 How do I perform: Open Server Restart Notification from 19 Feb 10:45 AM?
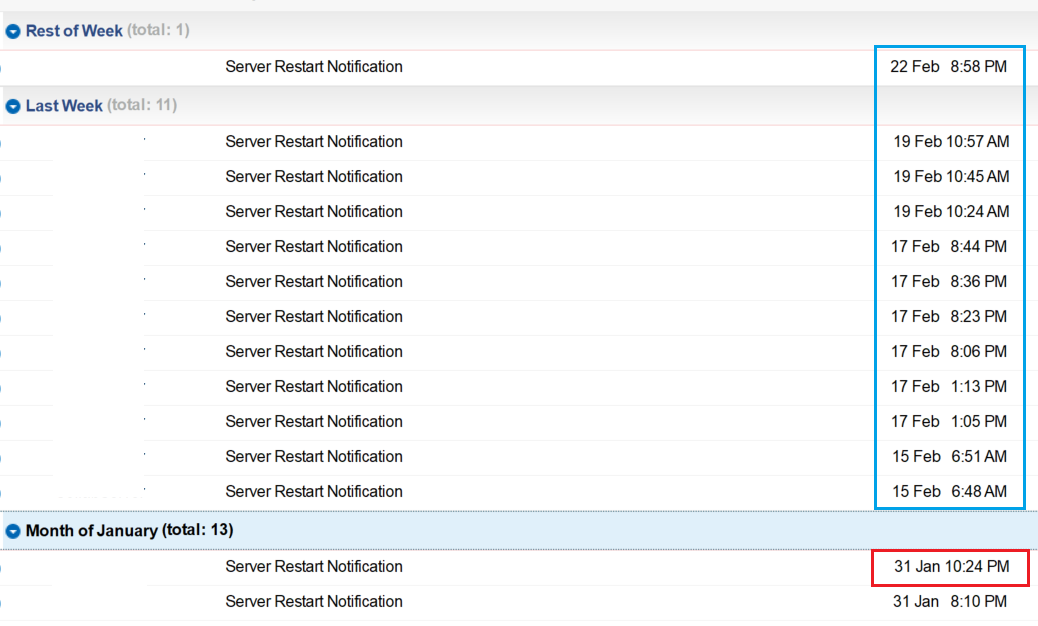pyautogui.click(x=314, y=177)
